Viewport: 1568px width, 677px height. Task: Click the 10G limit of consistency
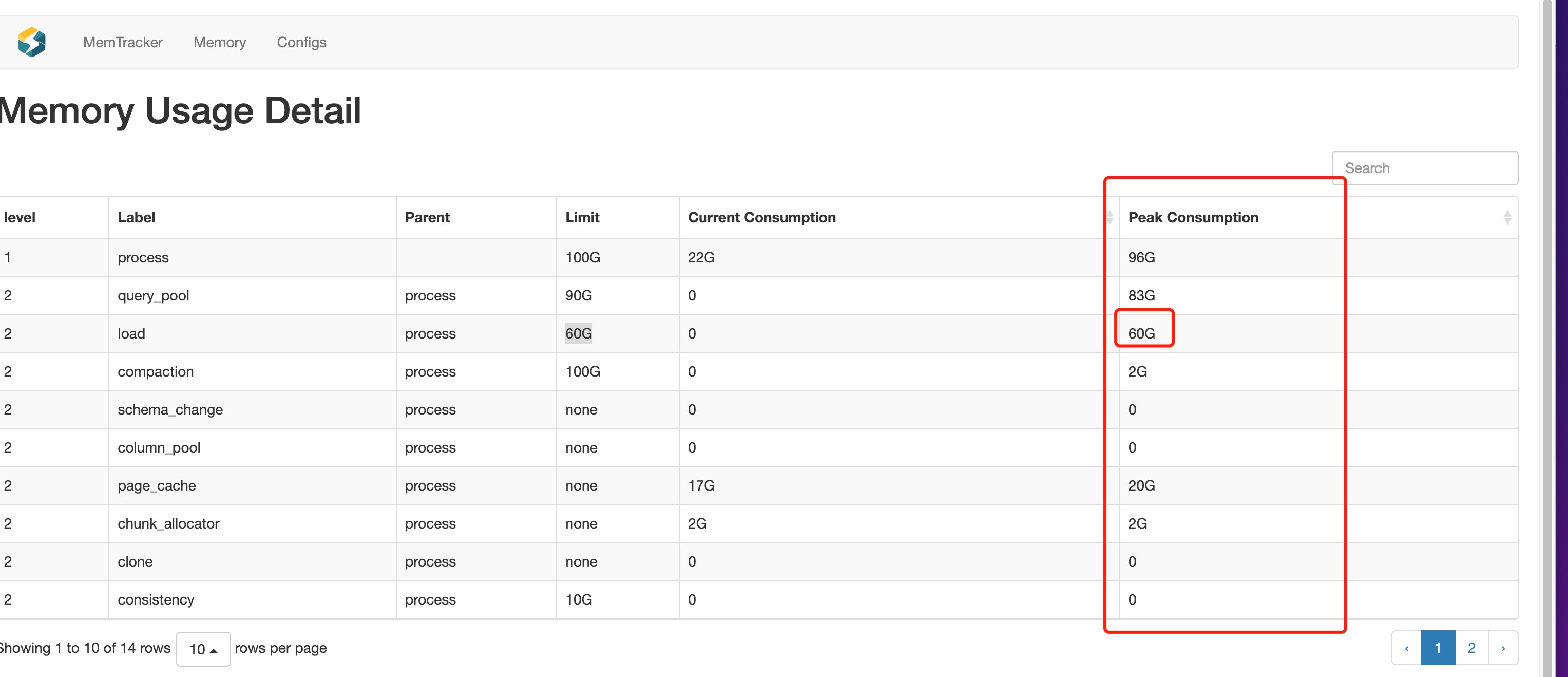click(x=579, y=599)
